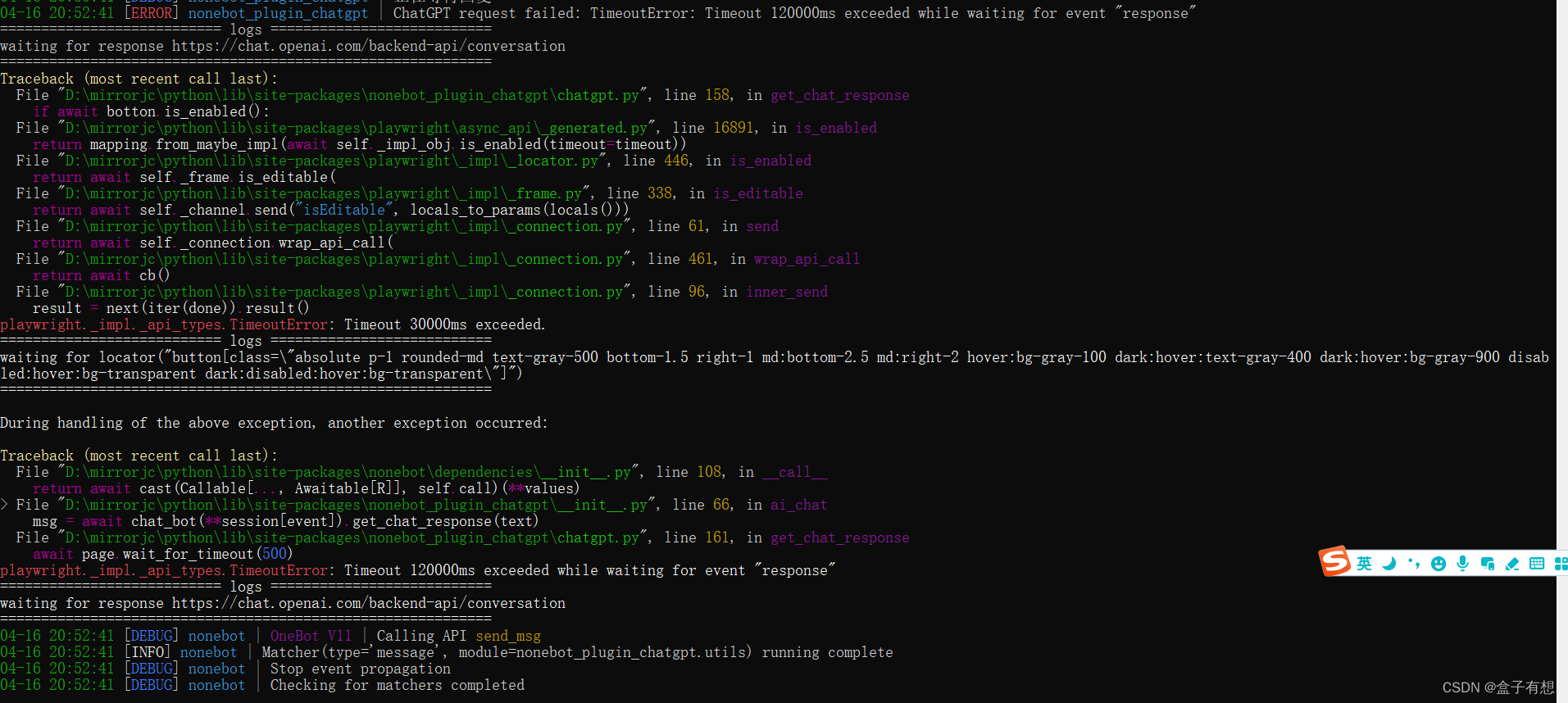Click 'line 446' in the _locator.py entry

coord(656,161)
